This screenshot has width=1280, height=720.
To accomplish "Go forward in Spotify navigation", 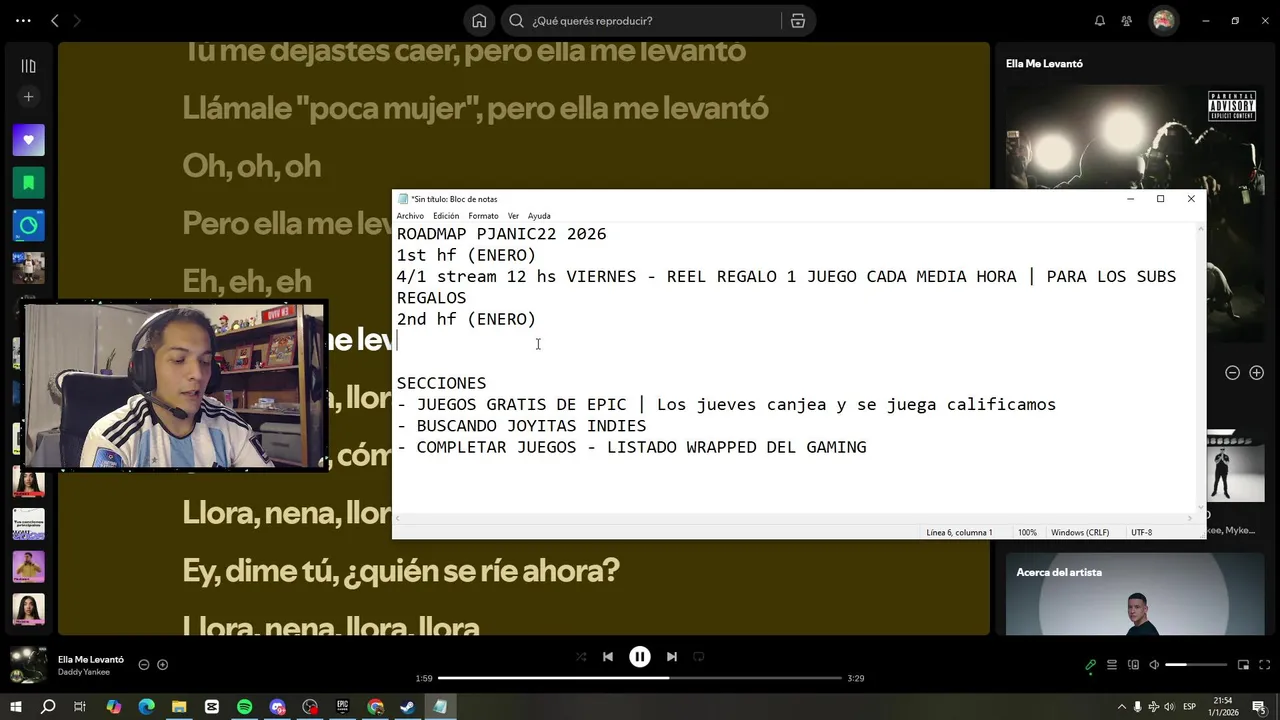I will [77, 21].
